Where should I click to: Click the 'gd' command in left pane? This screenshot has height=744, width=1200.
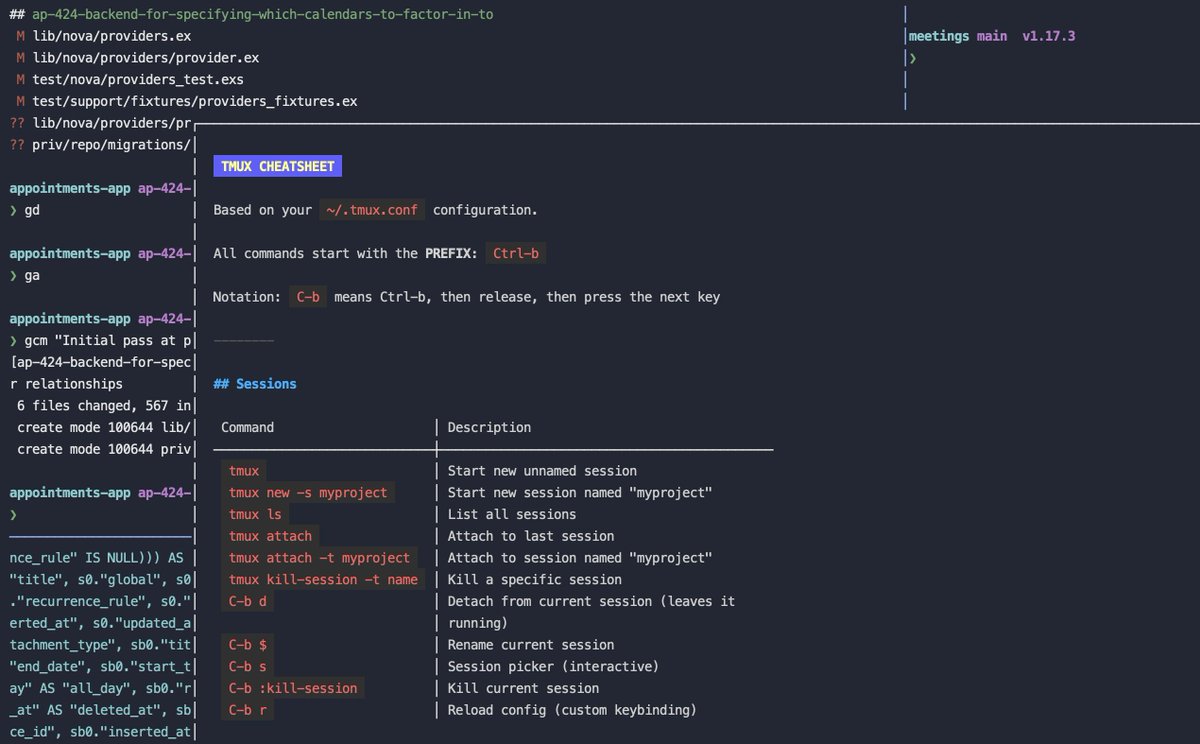[x=31, y=210]
